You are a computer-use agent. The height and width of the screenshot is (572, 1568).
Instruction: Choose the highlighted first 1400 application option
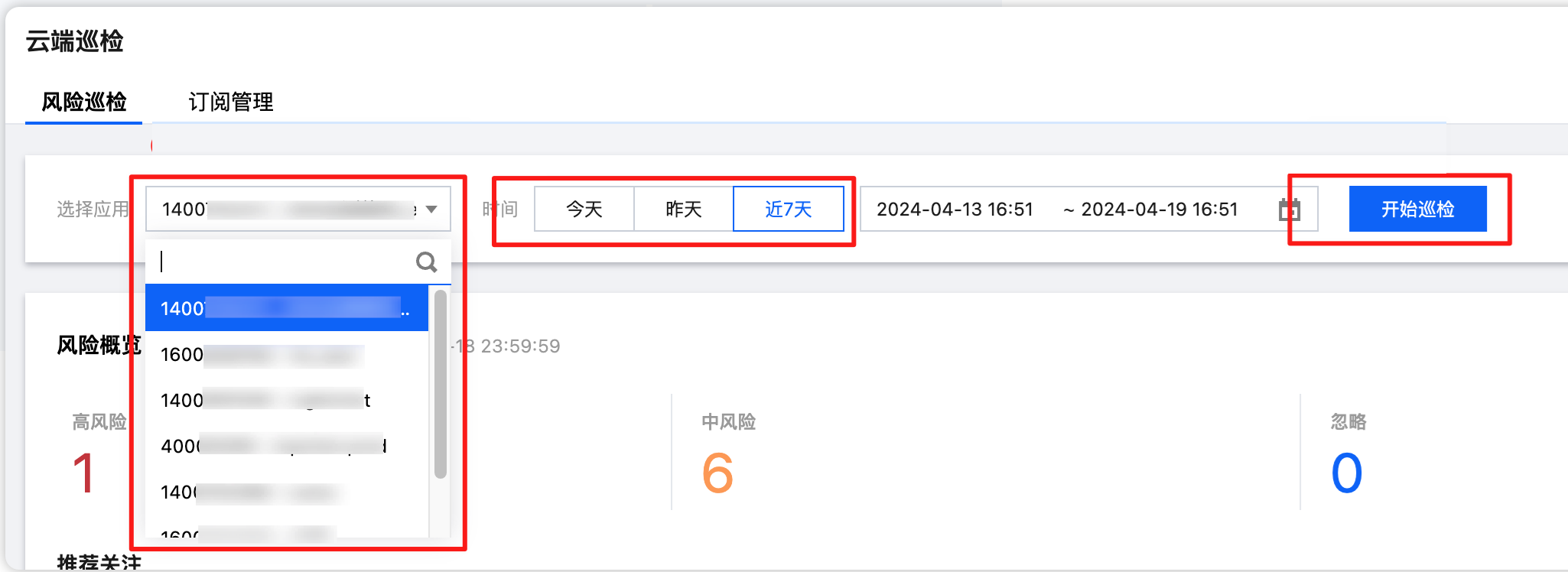(286, 308)
